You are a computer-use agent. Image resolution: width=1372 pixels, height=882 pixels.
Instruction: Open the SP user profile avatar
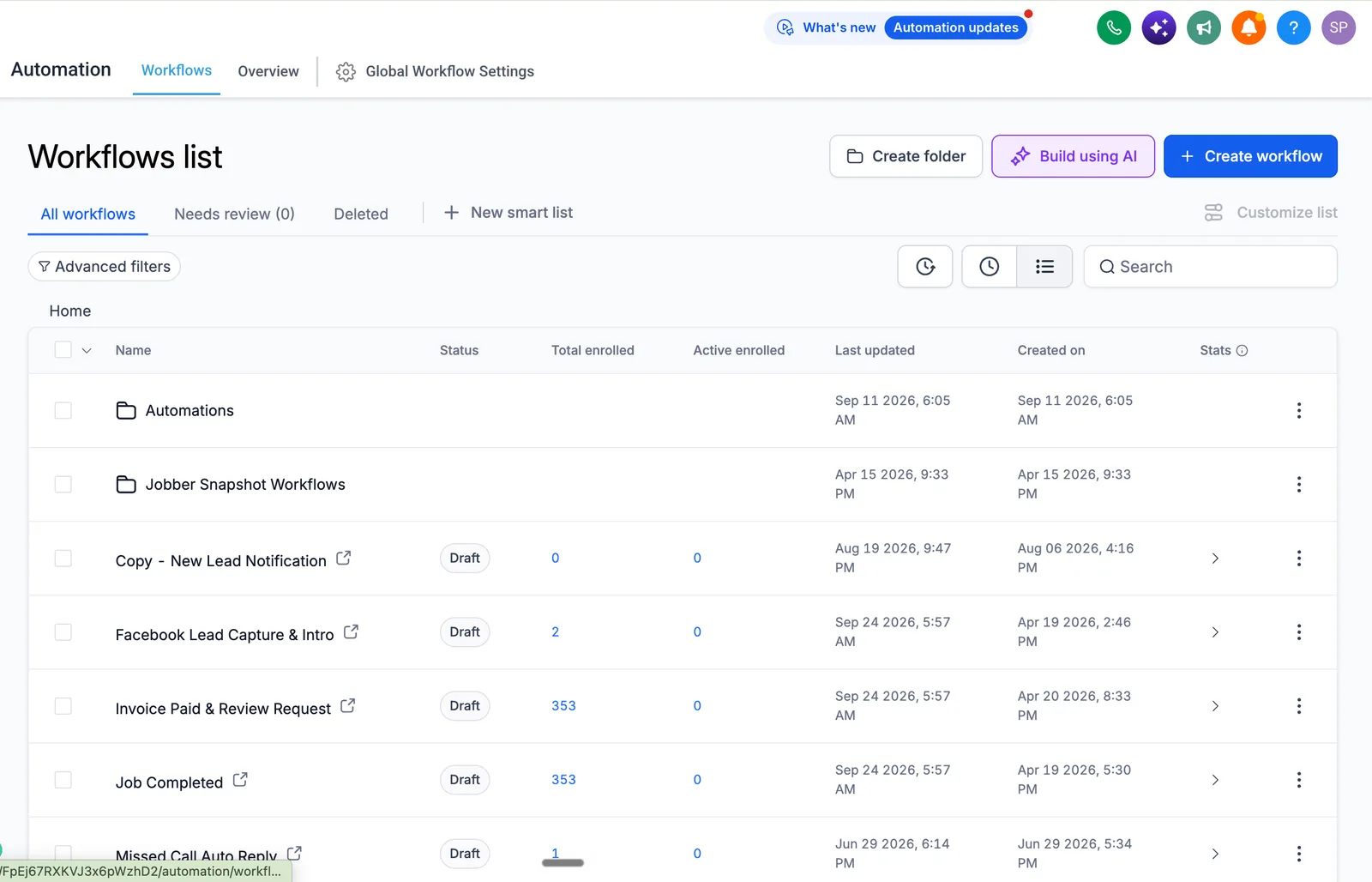pyautogui.click(x=1339, y=27)
